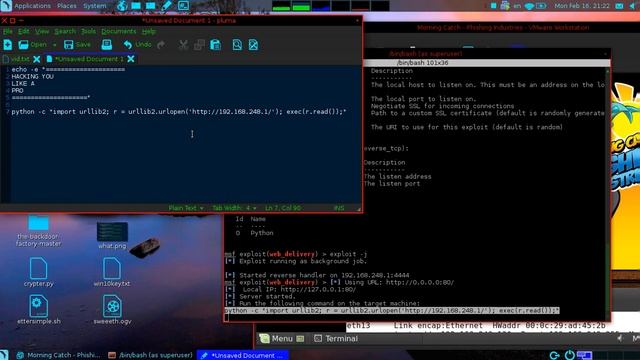Image resolution: width=640 pixels, height=360 pixels.
Task: Cut selection with scissors icon
Action: 183,45
